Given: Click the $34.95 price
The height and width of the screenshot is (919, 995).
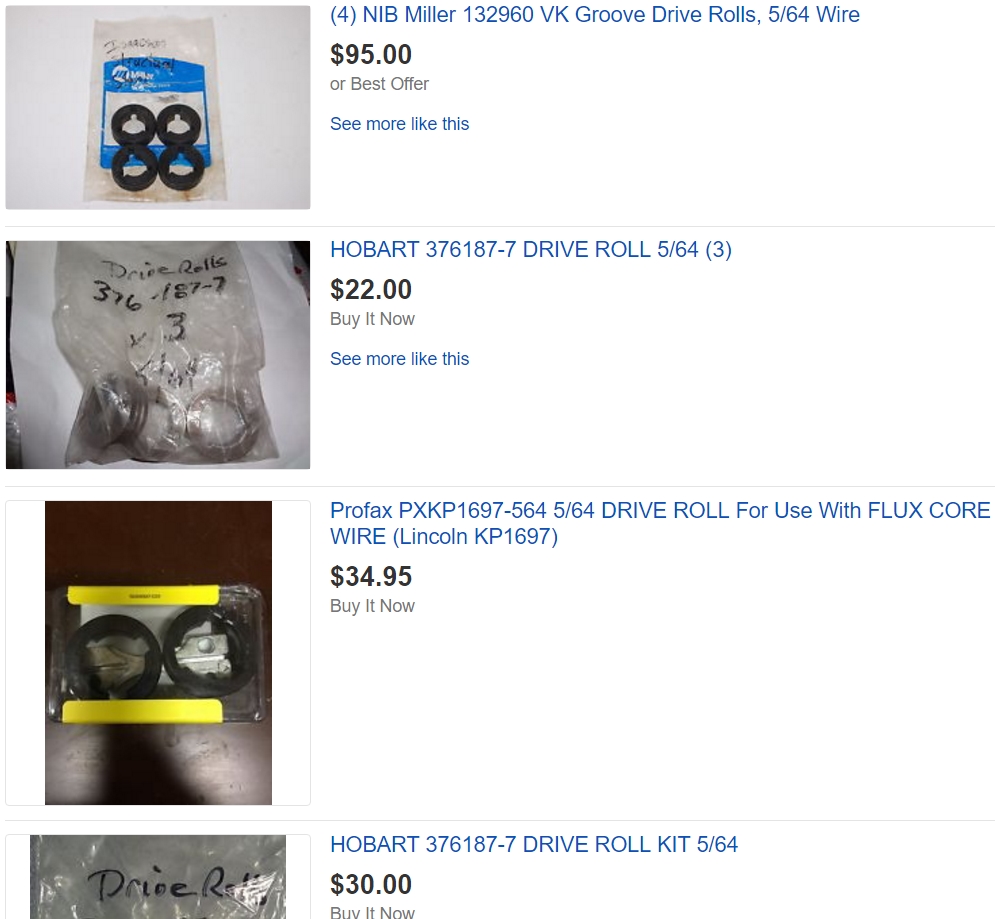Looking at the screenshot, I should 371,577.
